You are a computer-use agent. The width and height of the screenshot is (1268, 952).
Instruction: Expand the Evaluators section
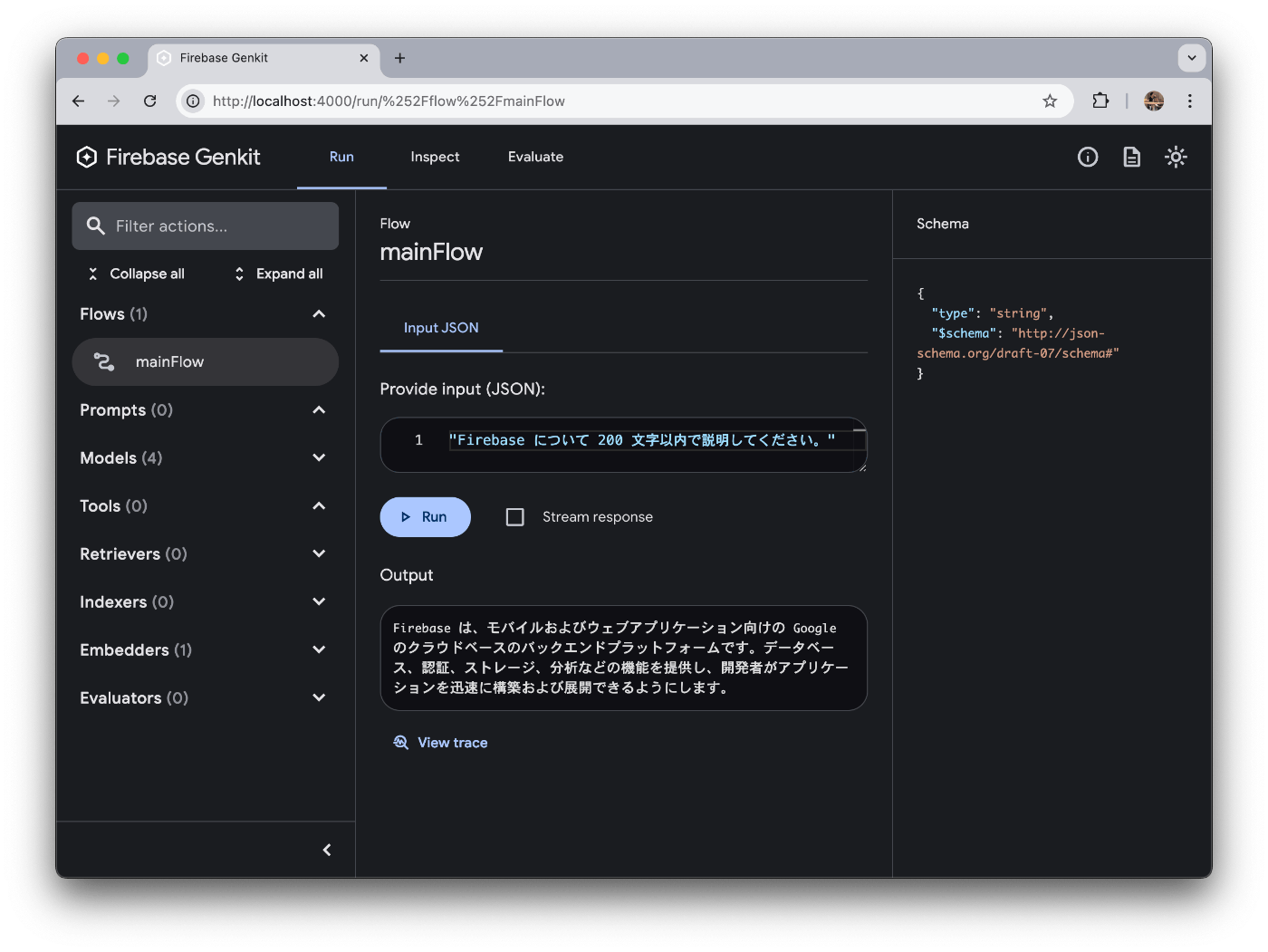click(x=319, y=697)
